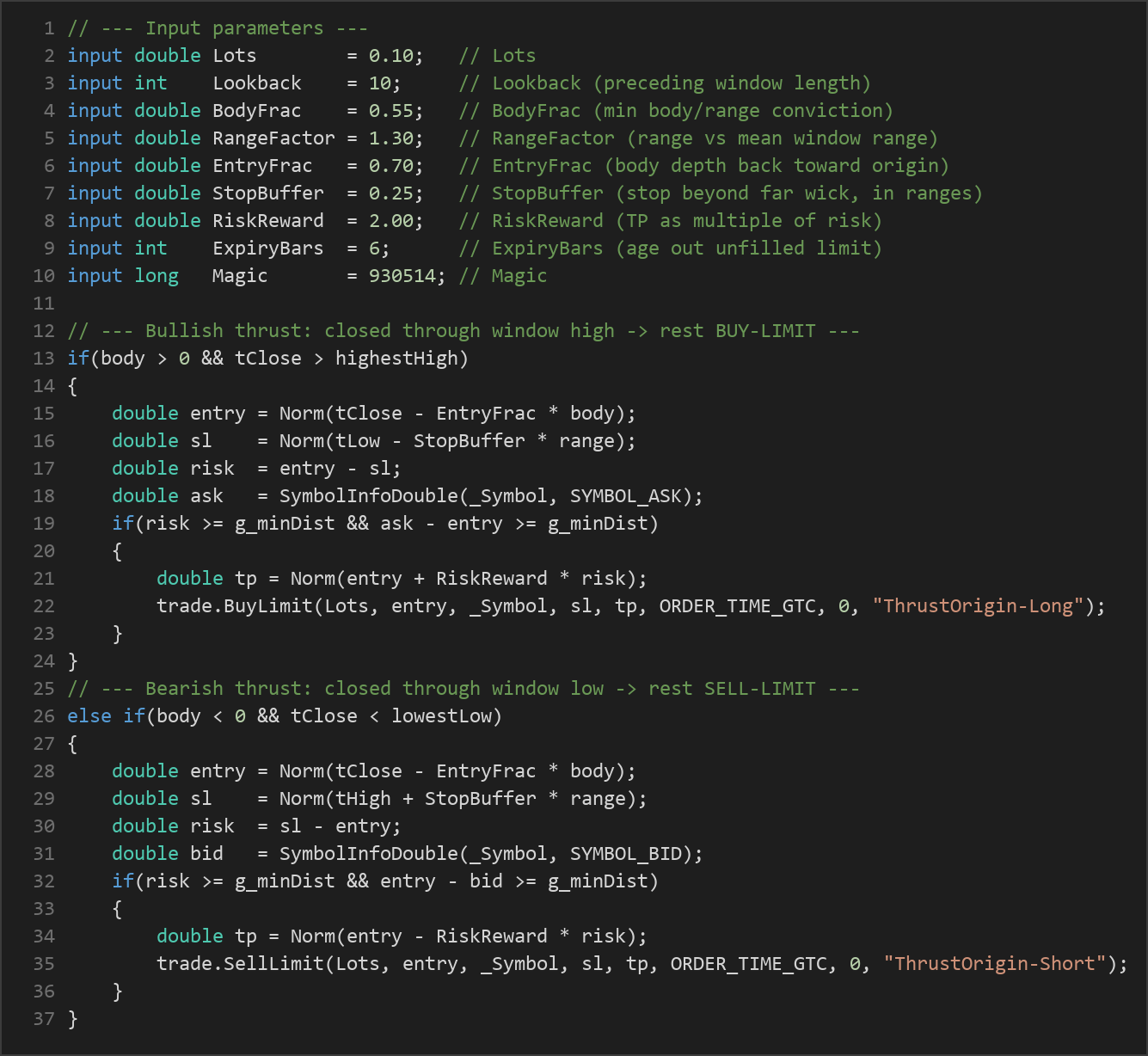Click 'lowestLow' in the else-if condition
Image resolution: width=1148 pixels, height=1056 pixels.
point(441,716)
